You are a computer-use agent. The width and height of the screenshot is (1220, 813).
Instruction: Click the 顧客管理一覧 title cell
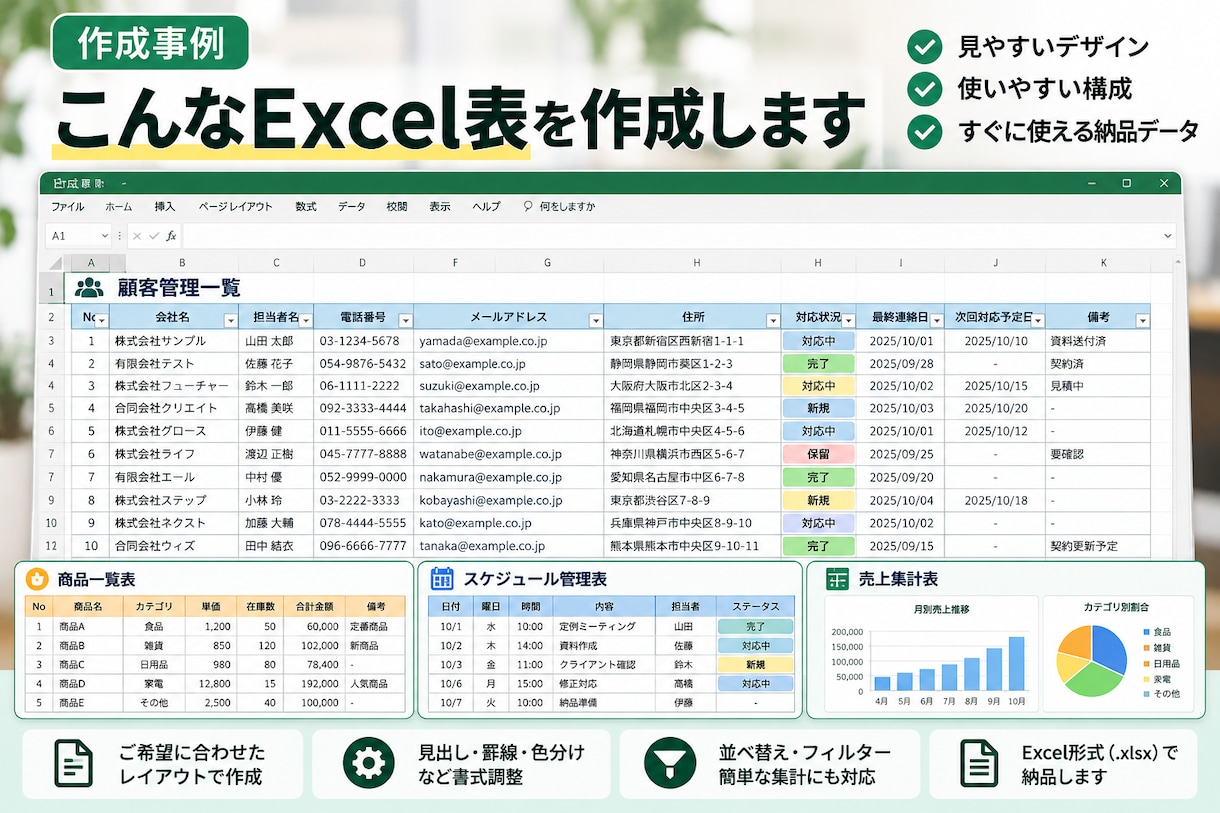pos(179,289)
